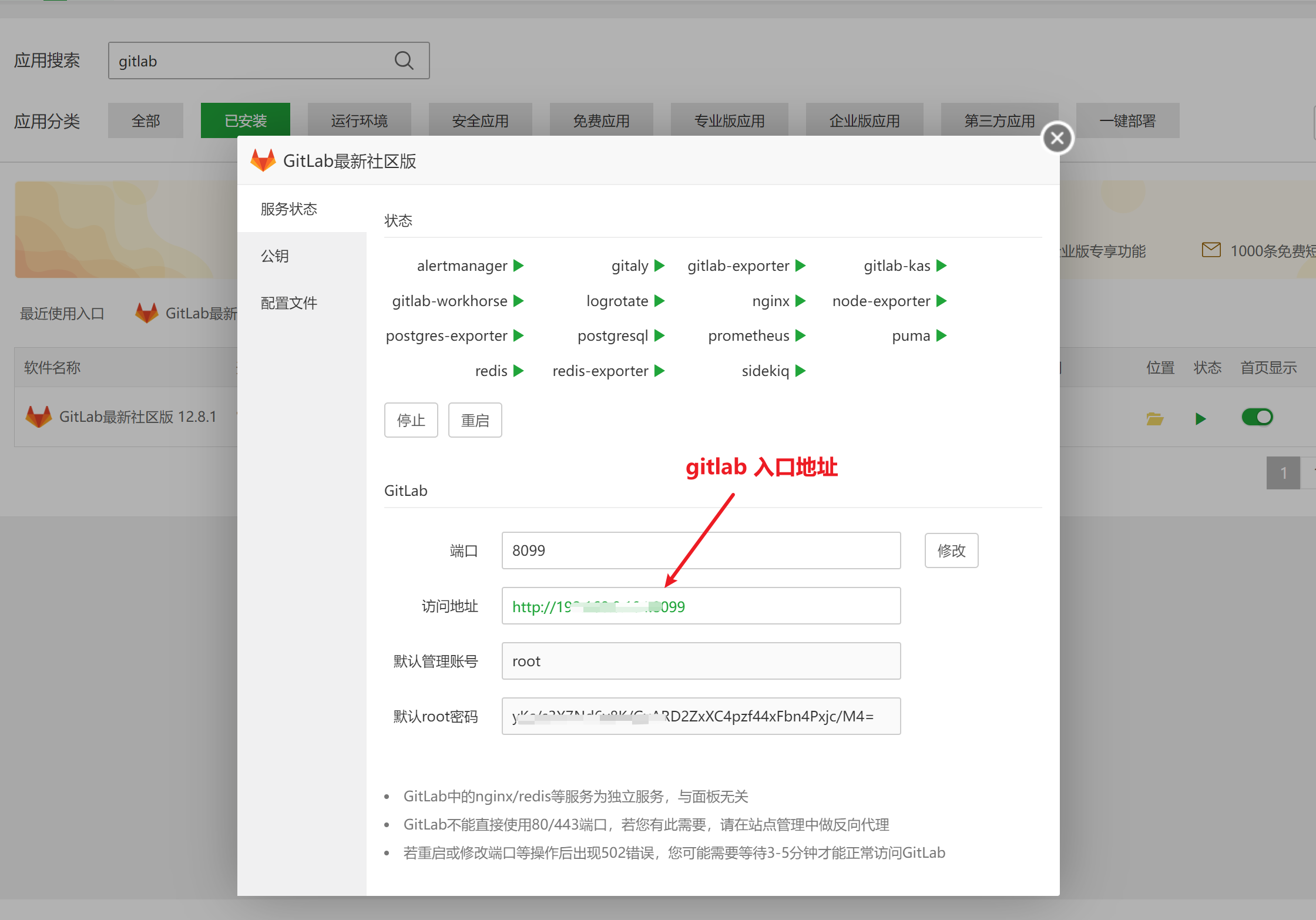
Task: Click GitLab最新社区版 12.8.1 software name
Action: (138, 417)
